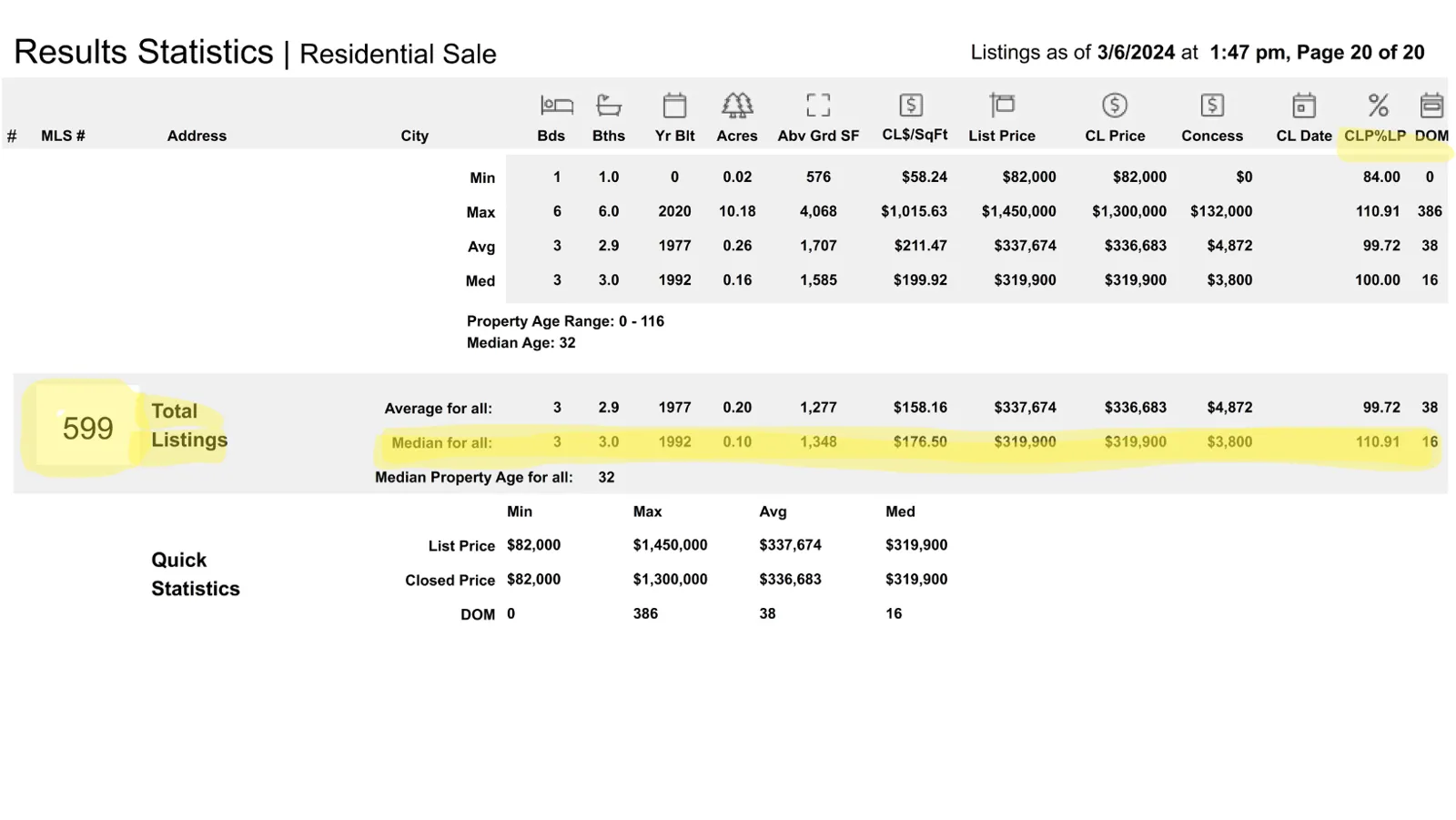Image resolution: width=1456 pixels, height=820 pixels.
Task: Click the 599 total listings number
Action: pyautogui.click(x=87, y=428)
